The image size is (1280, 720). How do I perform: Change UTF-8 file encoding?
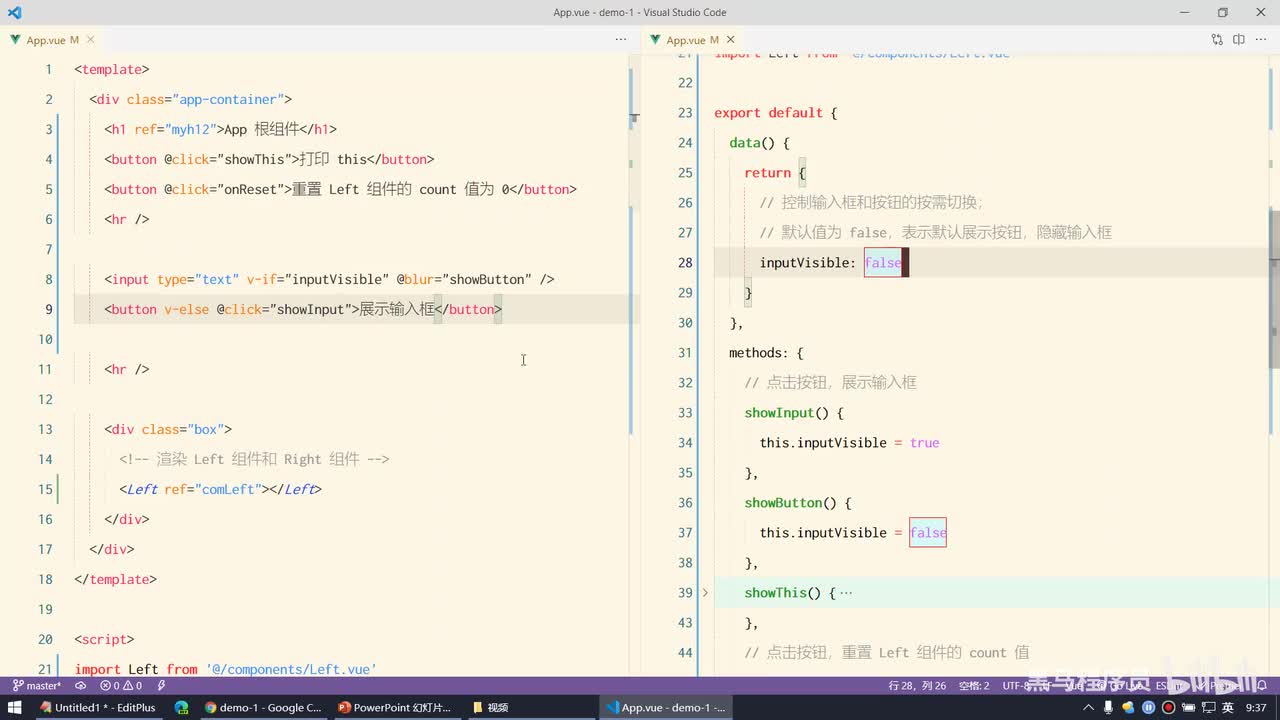1018,686
